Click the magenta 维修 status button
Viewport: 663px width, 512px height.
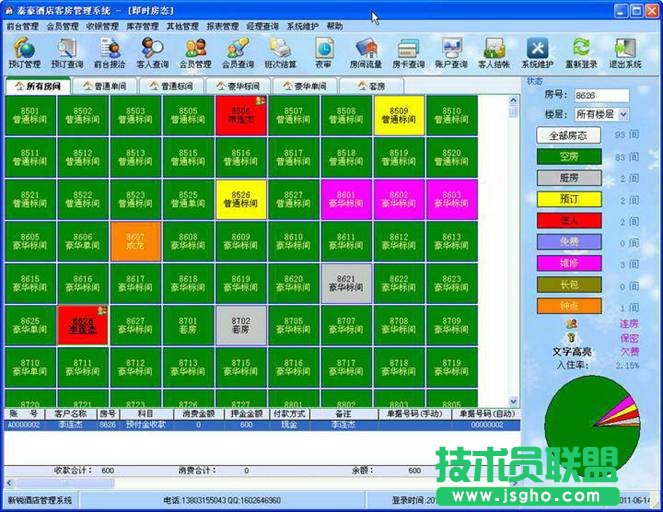click(568, 263)
